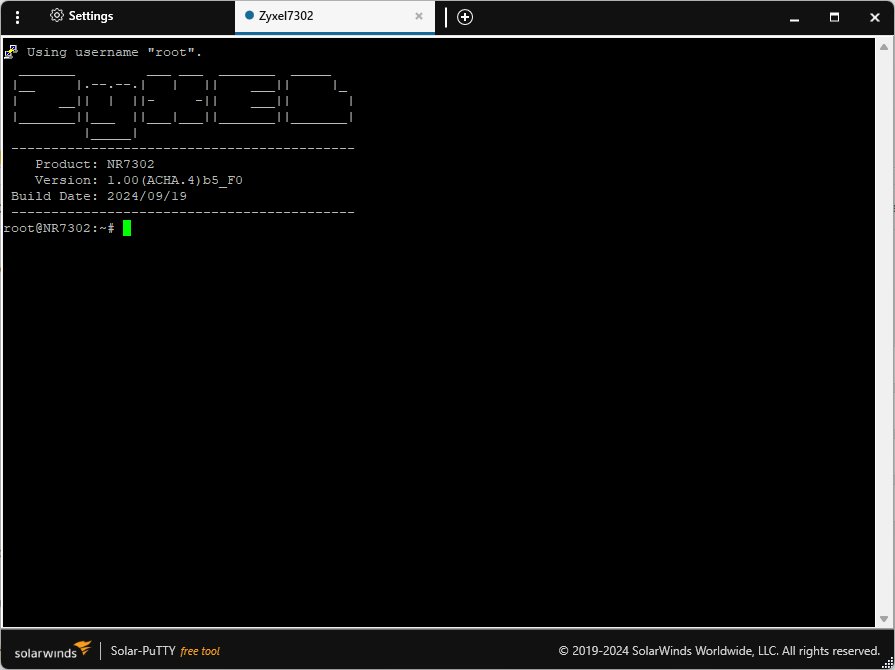895x670 pixels.
Task: Click the scroll-up arrow of terminal scrollbar
Action: point(884,45)
